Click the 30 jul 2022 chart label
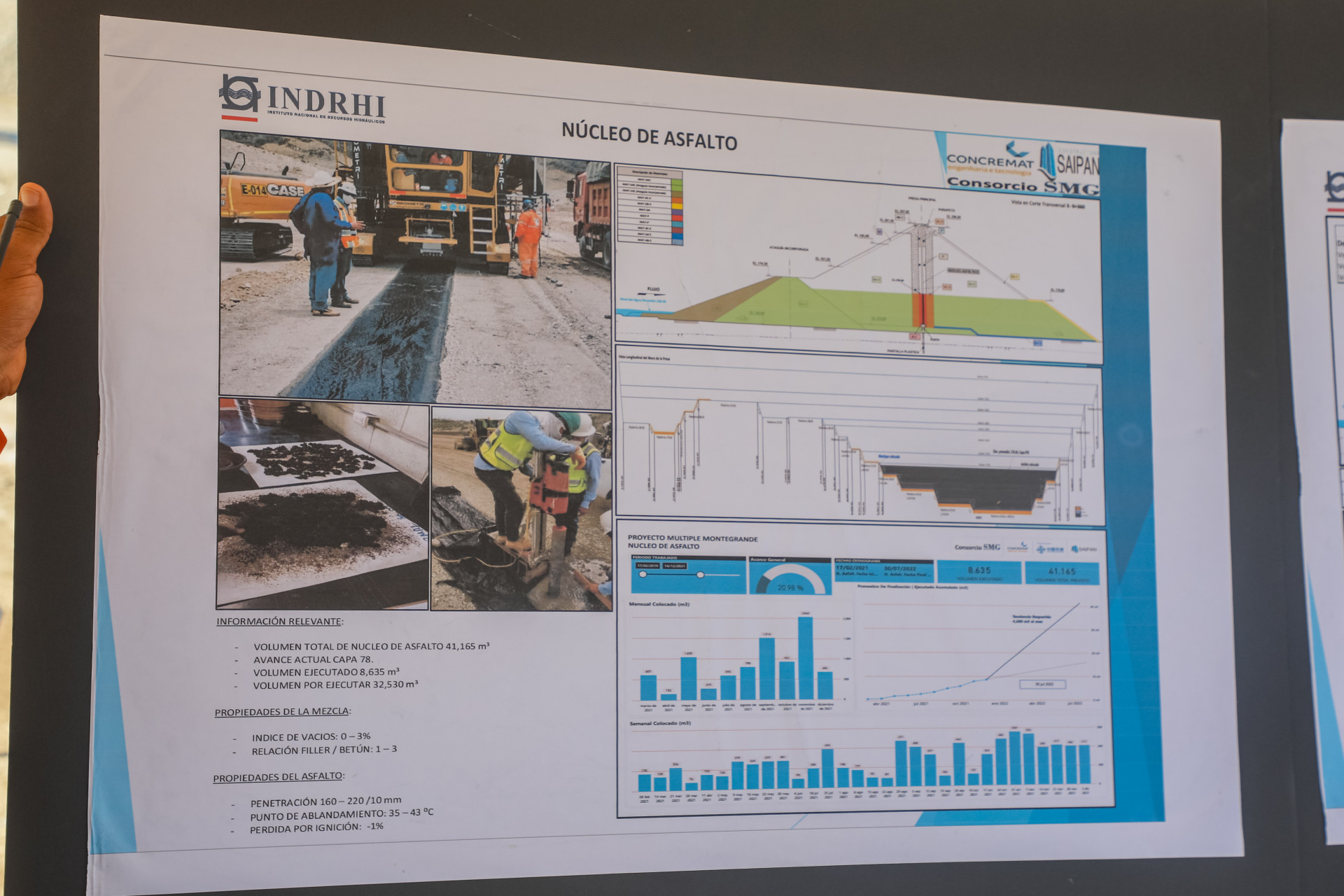The width and height of the screenshot is (1344, 896). pyautogui.click(x=1042, y=684)
